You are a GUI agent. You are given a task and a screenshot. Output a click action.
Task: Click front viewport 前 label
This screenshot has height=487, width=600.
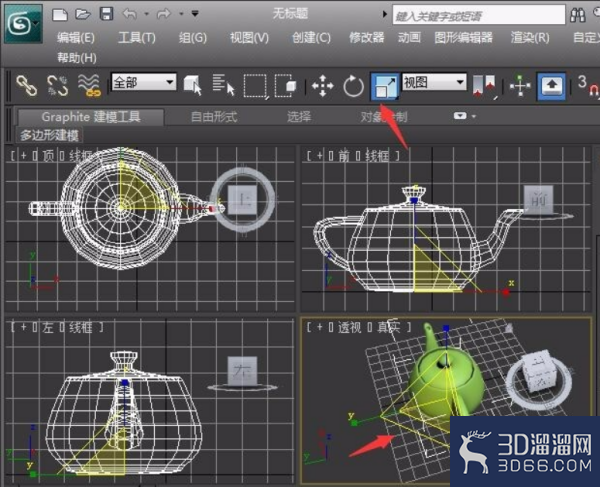tap(343, 156)
